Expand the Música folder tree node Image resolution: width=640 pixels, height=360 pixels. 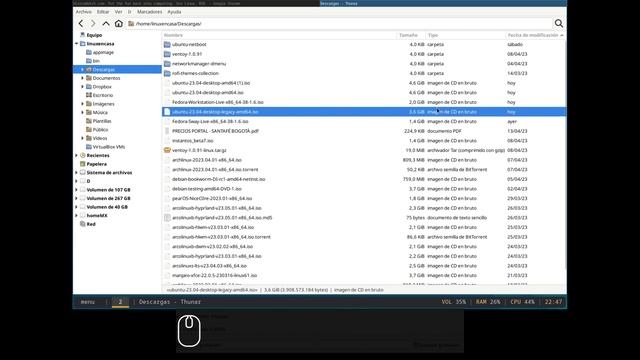pyautogui.click(x=82, y=112)
